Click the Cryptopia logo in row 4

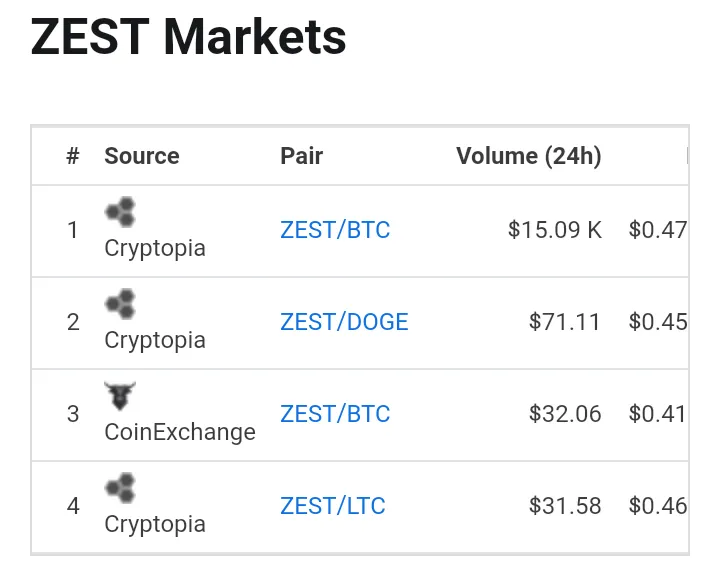coord(120,487)
